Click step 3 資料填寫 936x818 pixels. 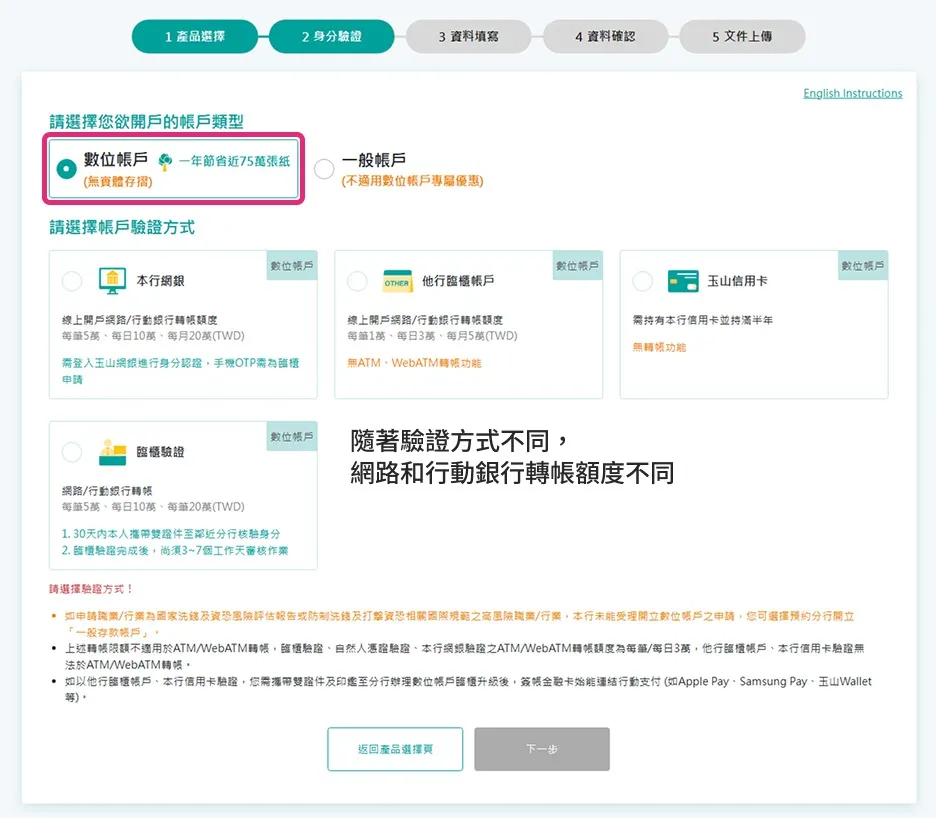(468, 36)
